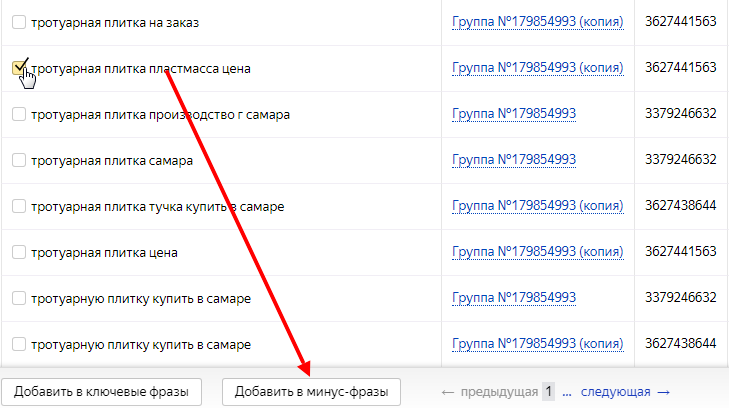Tick the "тротуарная плитка цена" checkbox

point(19,252)
